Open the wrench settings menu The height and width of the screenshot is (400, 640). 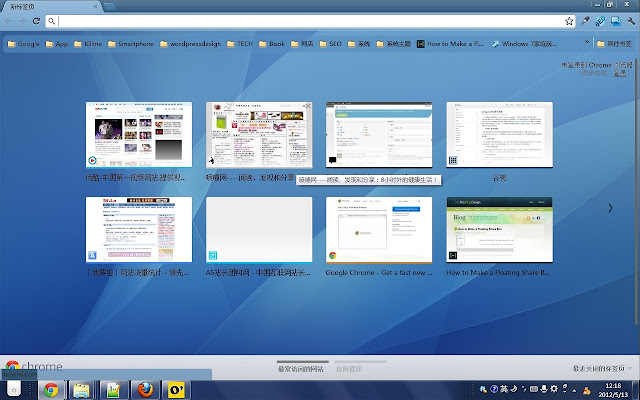[631, 21]
